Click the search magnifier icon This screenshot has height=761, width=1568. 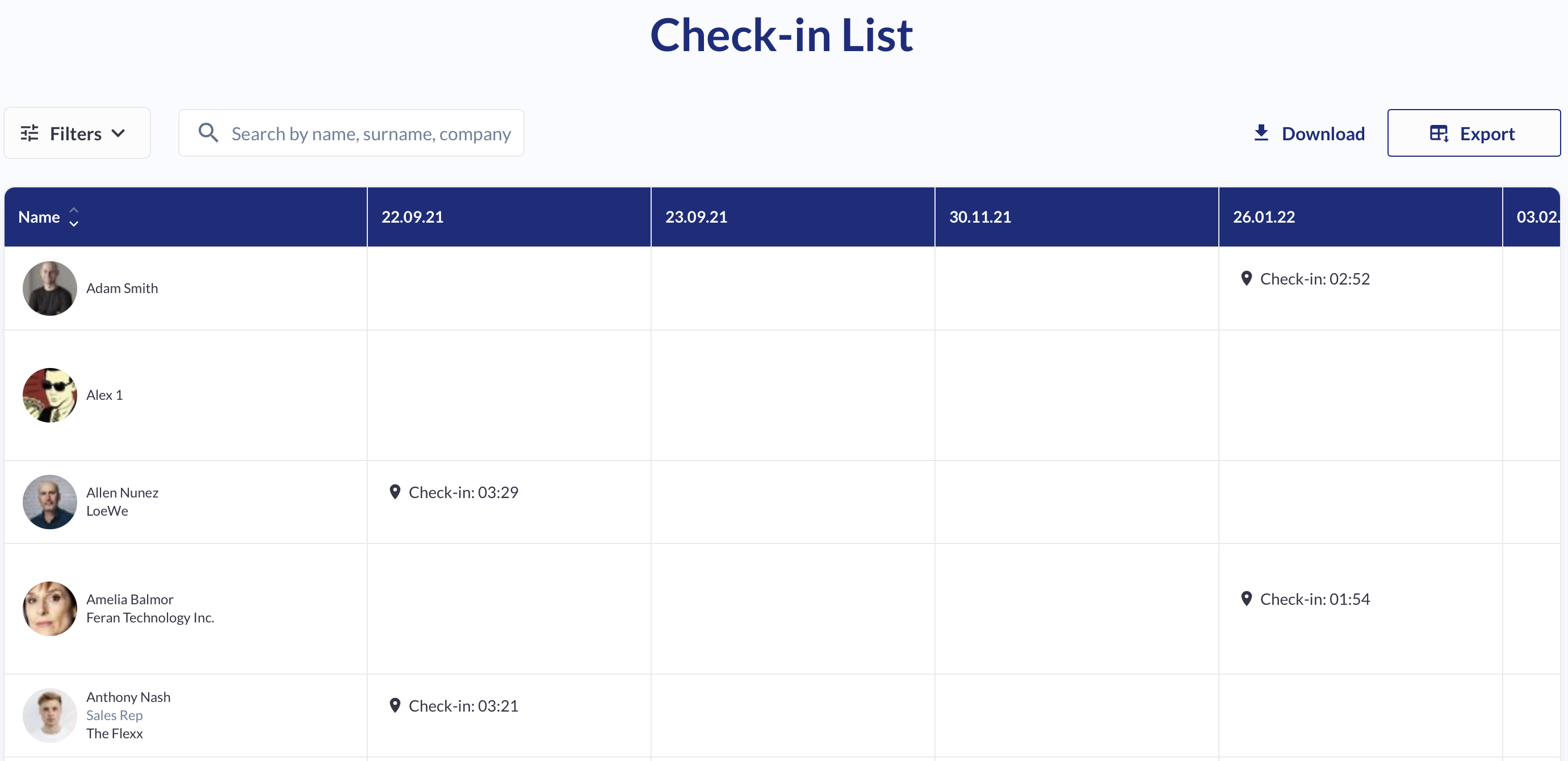point(208,133)
